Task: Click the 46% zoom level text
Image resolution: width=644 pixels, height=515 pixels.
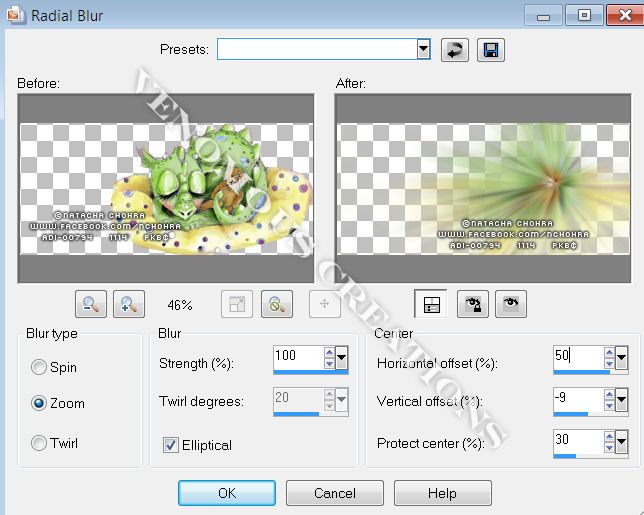Action: [180, 305]
